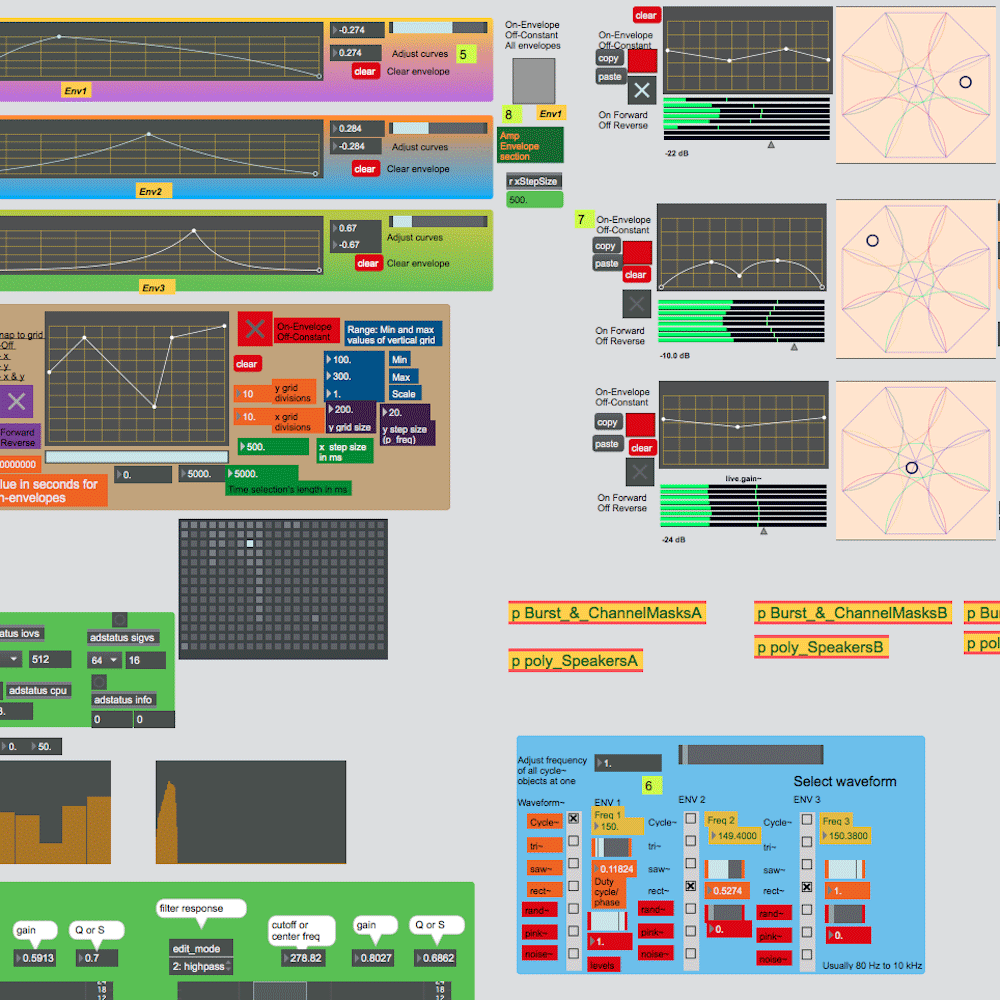Open the filter type menu showing 2: highpass
This screenshot has height=1000, width=1000.
[x=200, y=966]
